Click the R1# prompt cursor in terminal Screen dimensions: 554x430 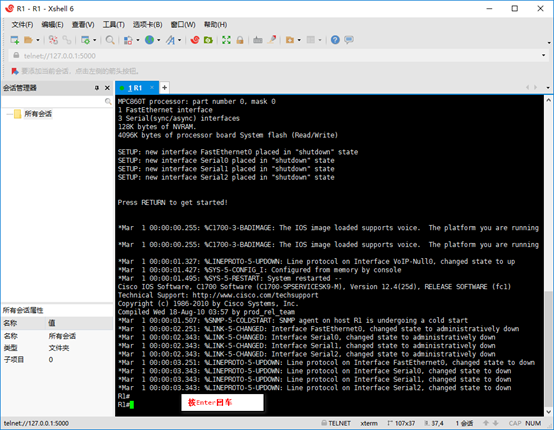tap(132, 405)
